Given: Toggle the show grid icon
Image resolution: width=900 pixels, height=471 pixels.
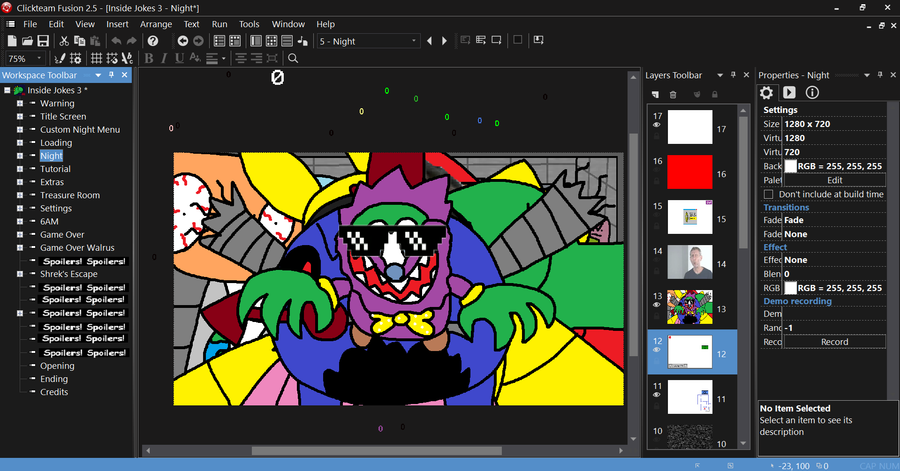Looking at the screenshot, I should (x=96, y=58).
